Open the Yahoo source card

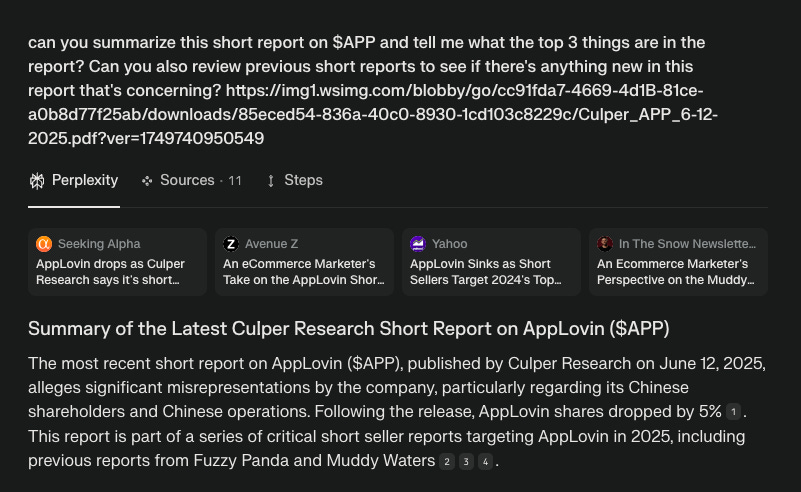(491, 262)
